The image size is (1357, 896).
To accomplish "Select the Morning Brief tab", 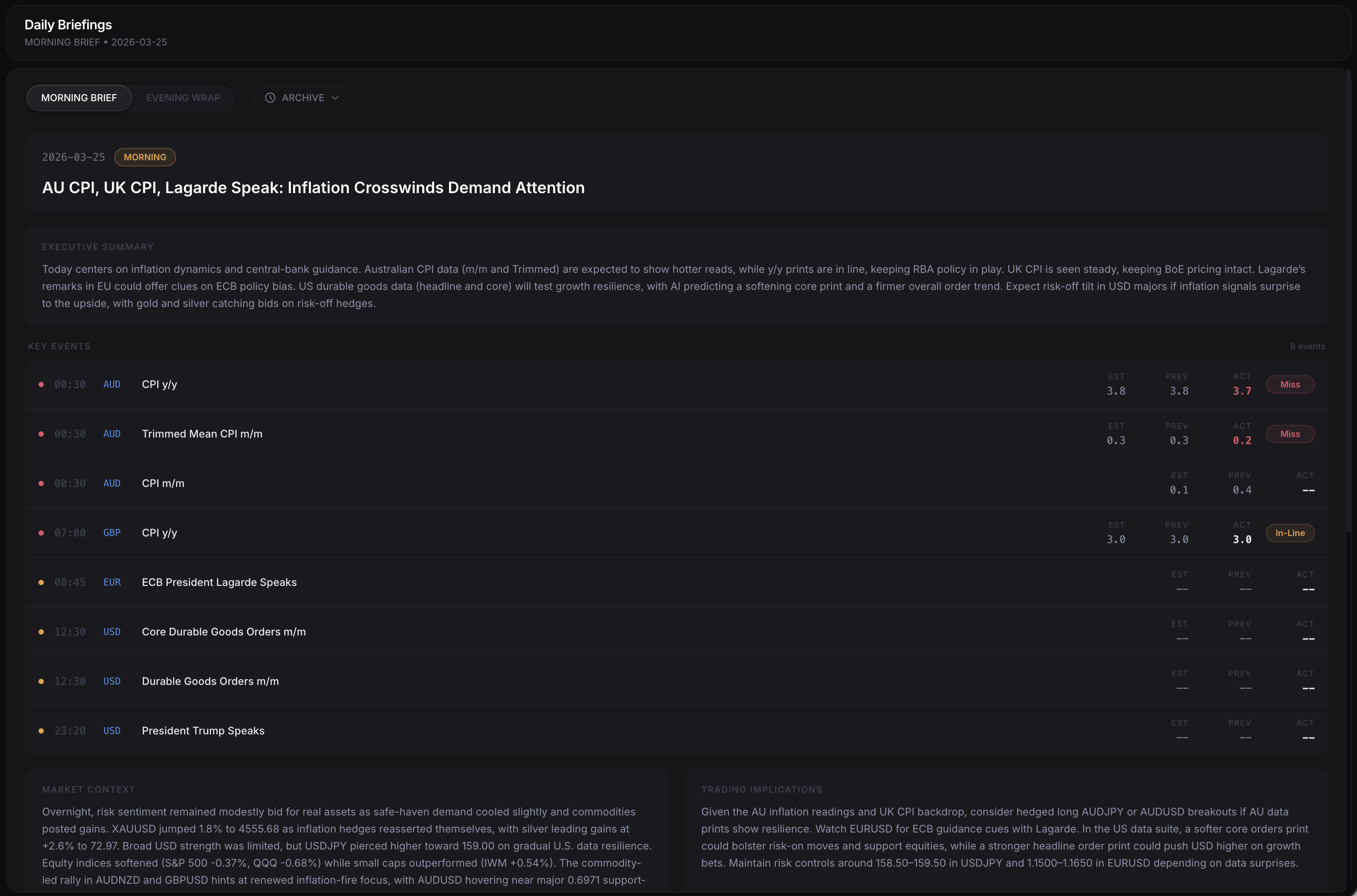I will pyautogui.click(x=79, y=98).
